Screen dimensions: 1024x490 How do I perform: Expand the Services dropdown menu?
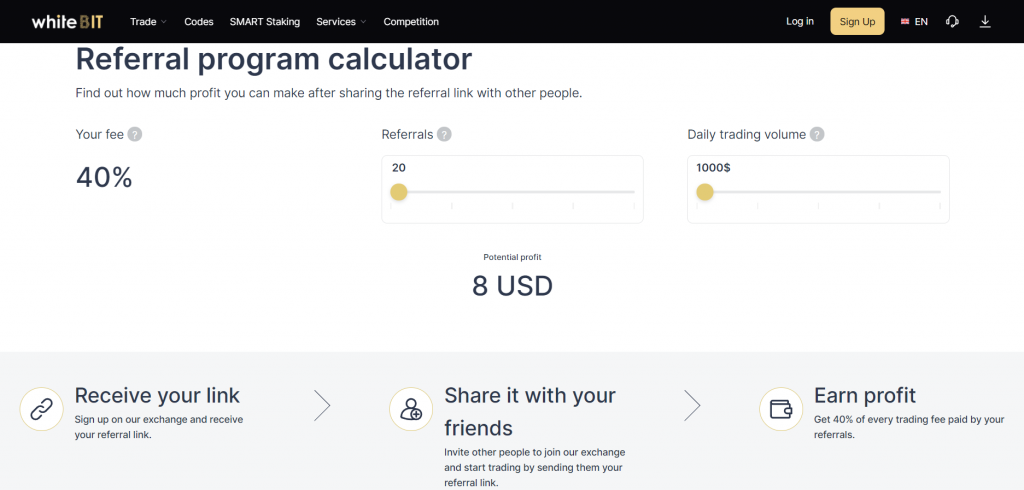point(341,22)
